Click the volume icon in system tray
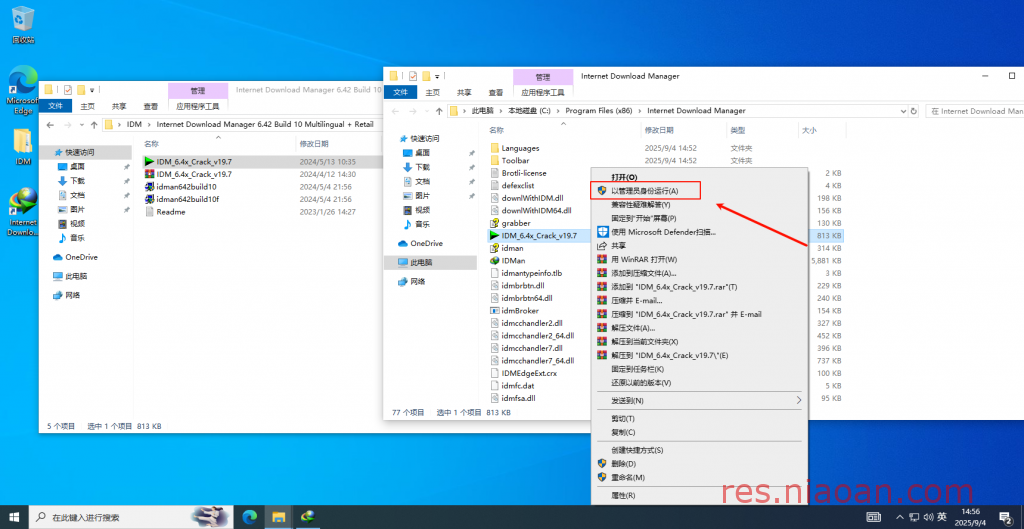This screenshot has width=1024, height=529. tap(928, 517)
